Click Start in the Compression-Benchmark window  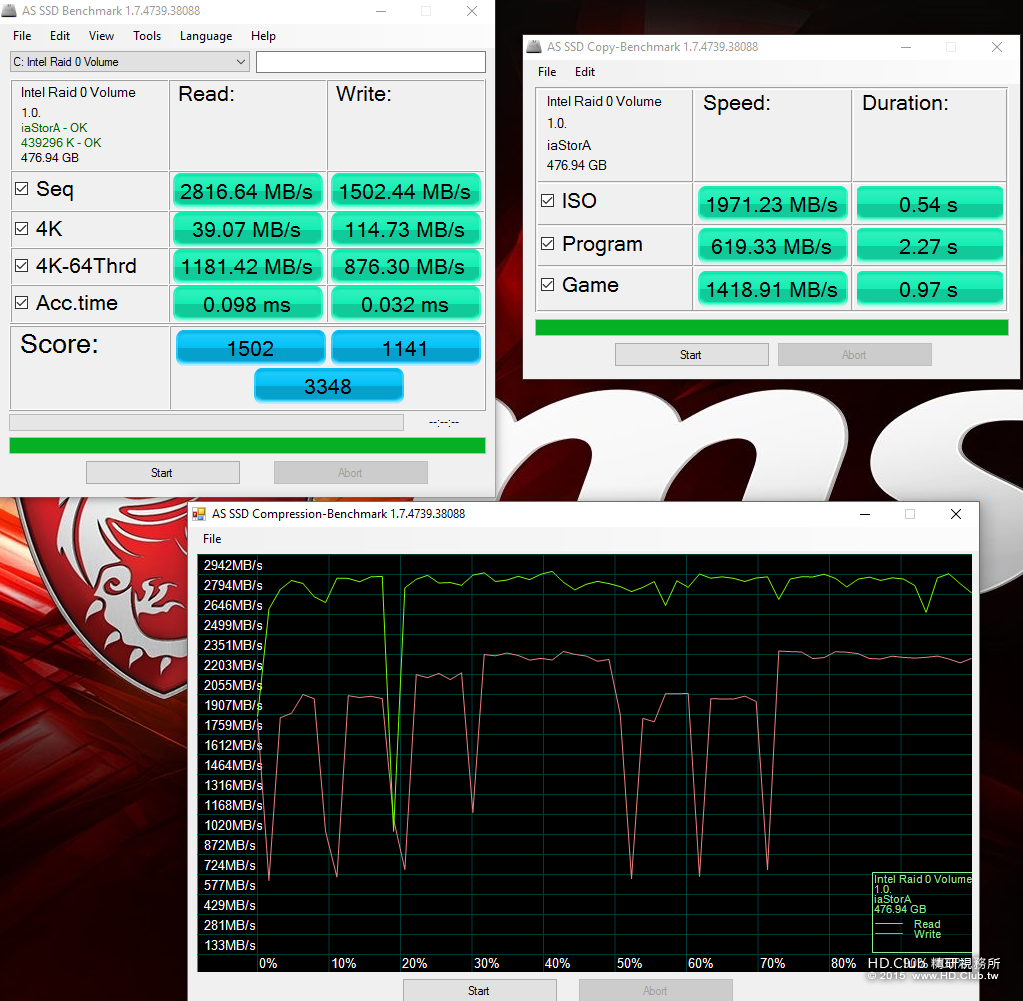click(480, 991)
